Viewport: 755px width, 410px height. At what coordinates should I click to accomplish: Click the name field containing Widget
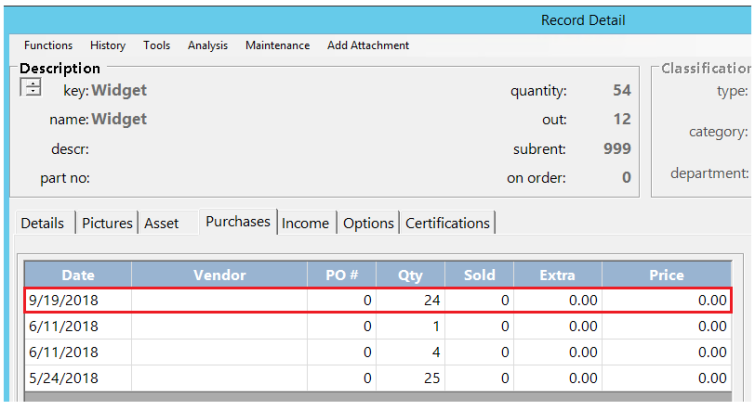[x=119, y=119]
